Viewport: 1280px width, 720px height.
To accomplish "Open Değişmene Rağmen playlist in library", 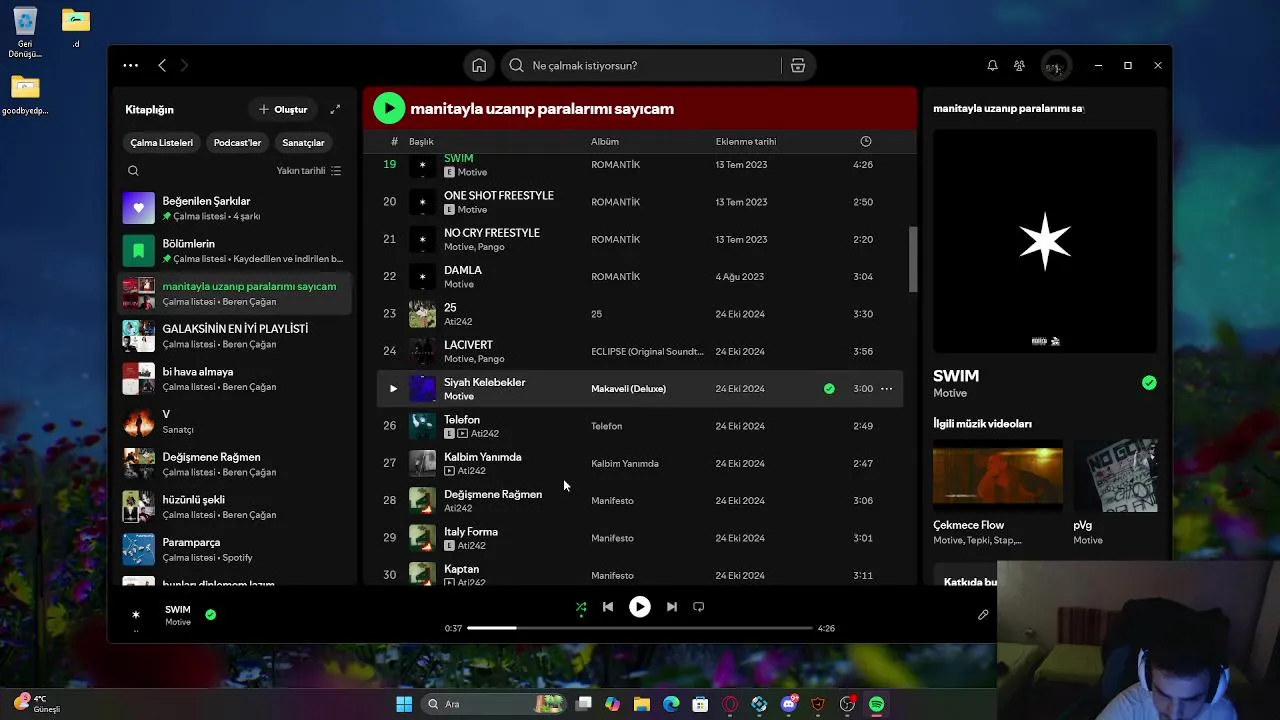I will pyautogui.click(x=234, y=464).
